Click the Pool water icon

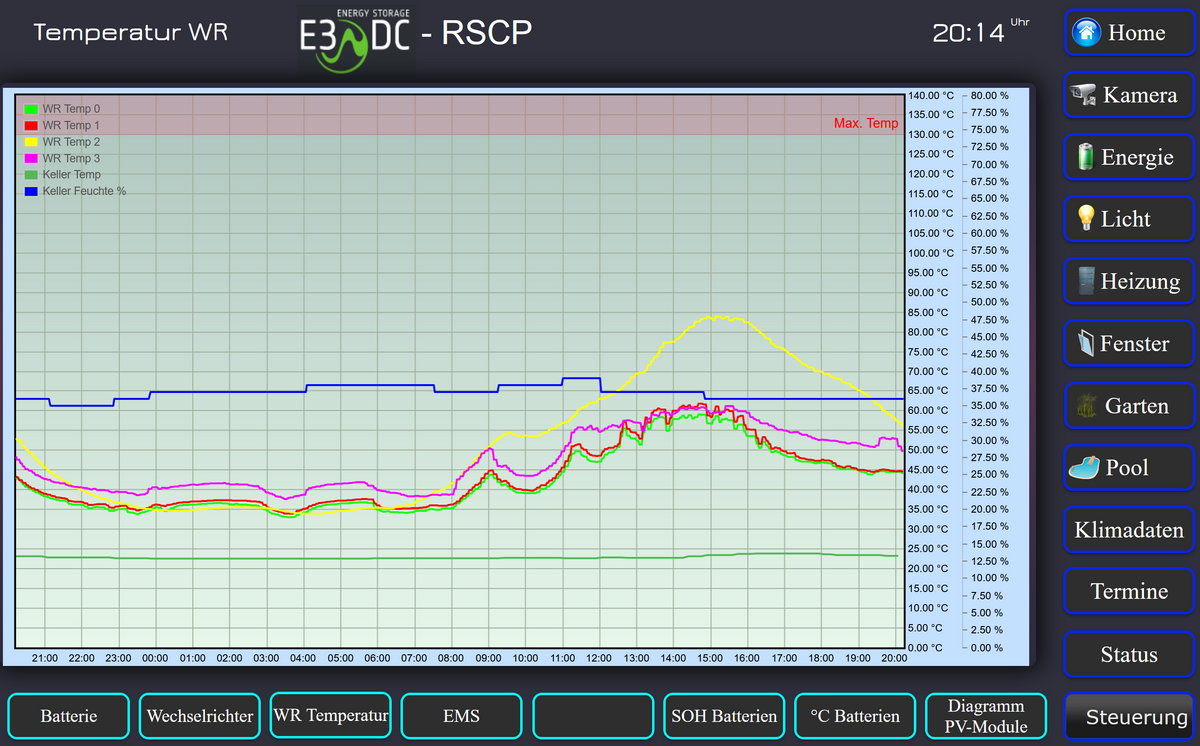pyautogui.click(x=1084, y=467)
